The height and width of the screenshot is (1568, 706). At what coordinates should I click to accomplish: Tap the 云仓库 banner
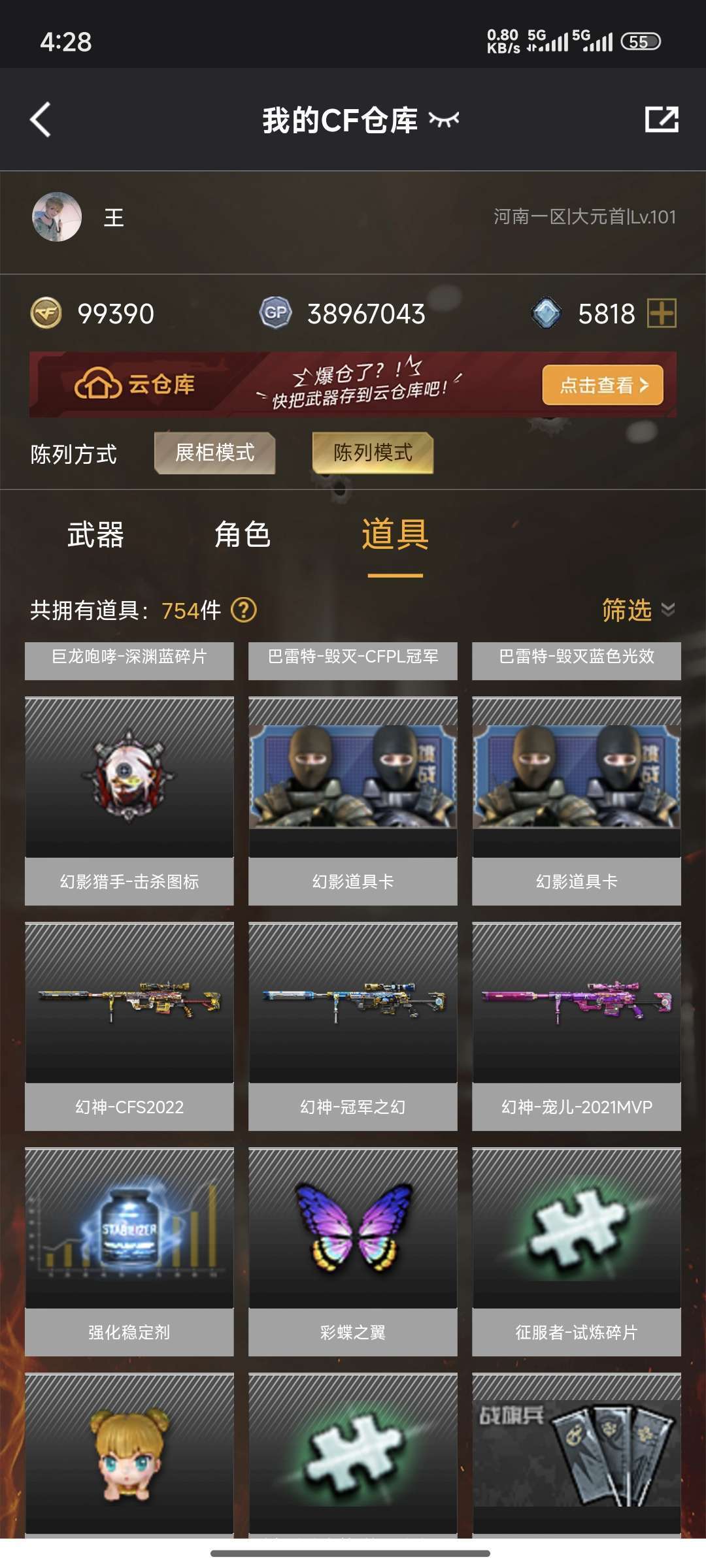pos(353,385)
